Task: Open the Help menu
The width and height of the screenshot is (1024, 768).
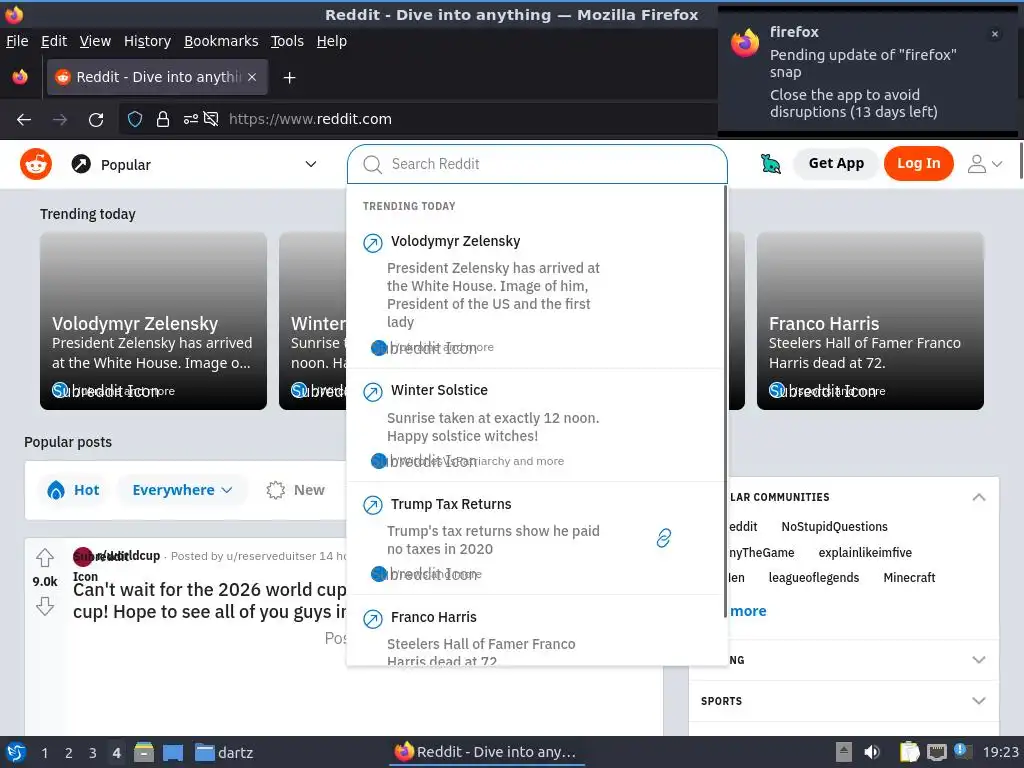Action: [332, 41]
